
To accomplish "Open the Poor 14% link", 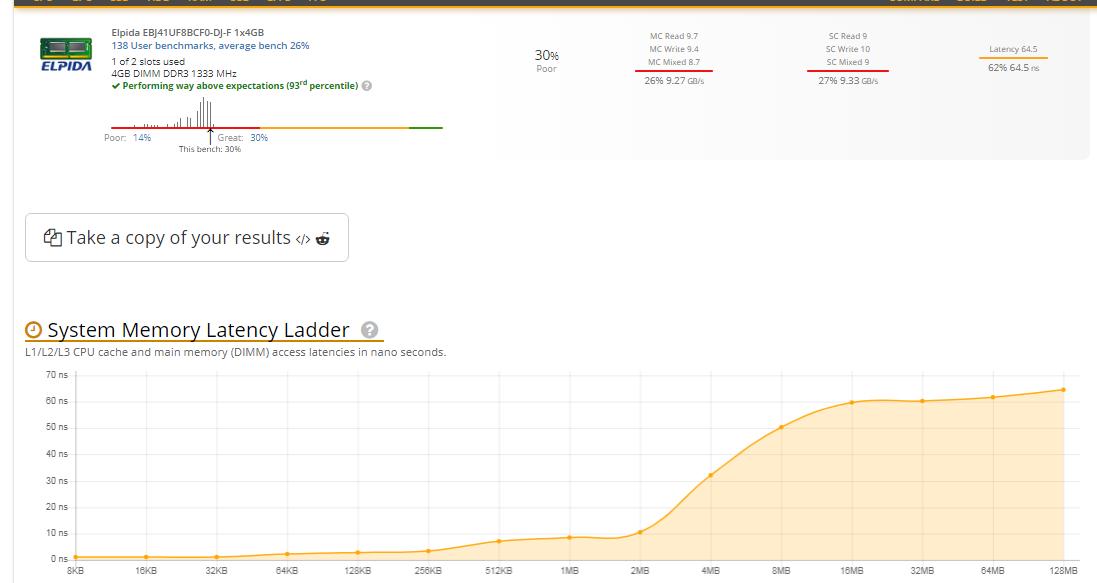I will click(142, 138).
